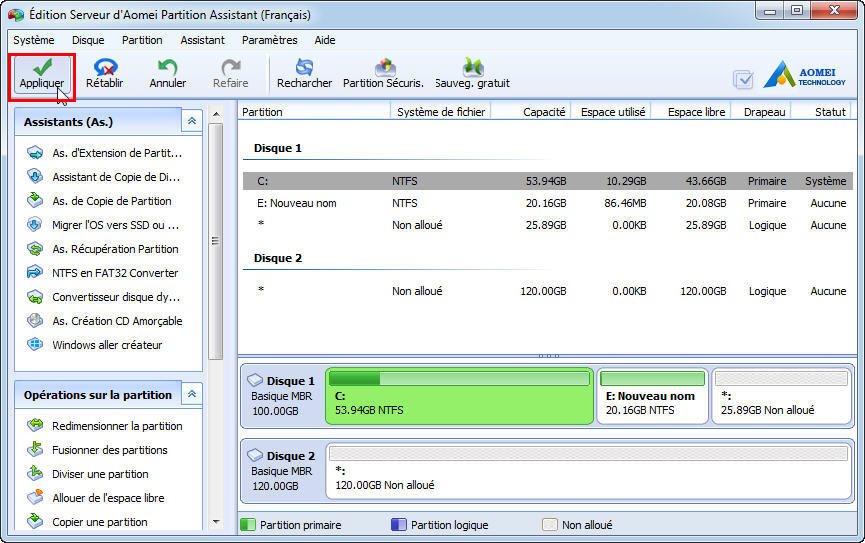Click sidebar scrollbar up arrow
The image size is (865, 543).
pos(216,114)
